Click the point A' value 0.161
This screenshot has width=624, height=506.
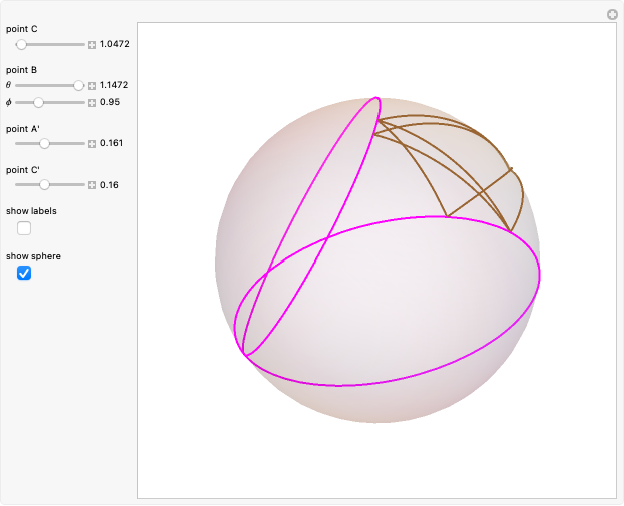click(x=111, y=143)
